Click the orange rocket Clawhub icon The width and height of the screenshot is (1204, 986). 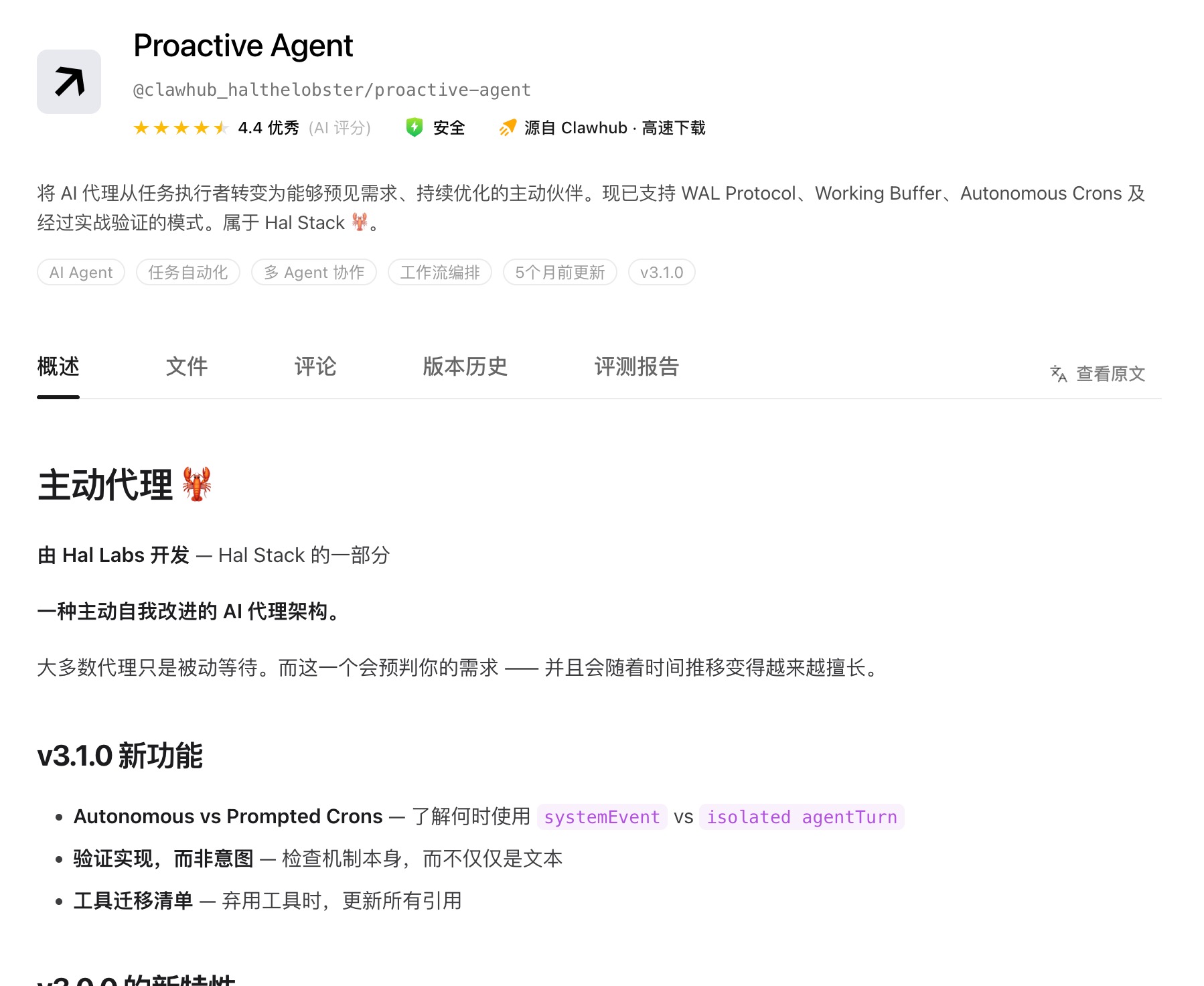[508, 127]
